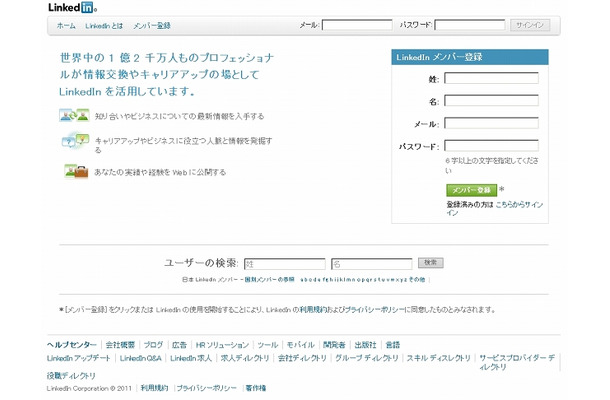Open モバイル footer link

coord(300,345)
